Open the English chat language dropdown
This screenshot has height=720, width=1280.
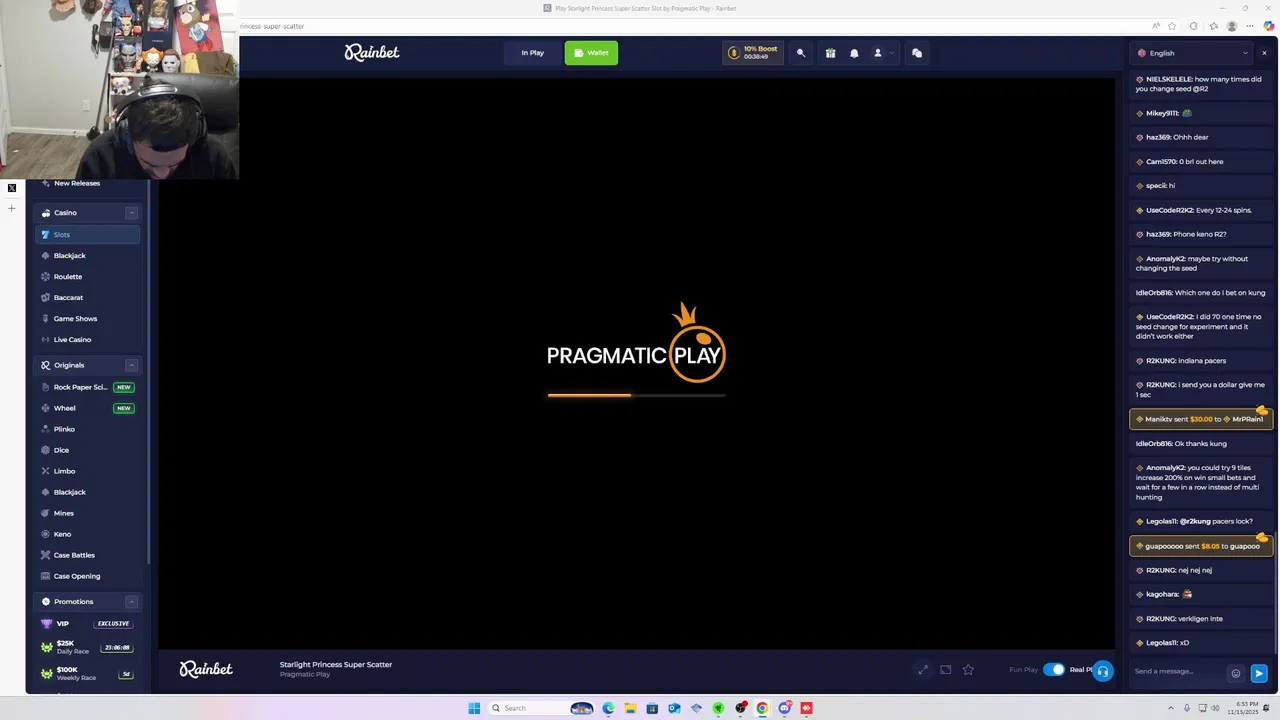[1193, 53]
